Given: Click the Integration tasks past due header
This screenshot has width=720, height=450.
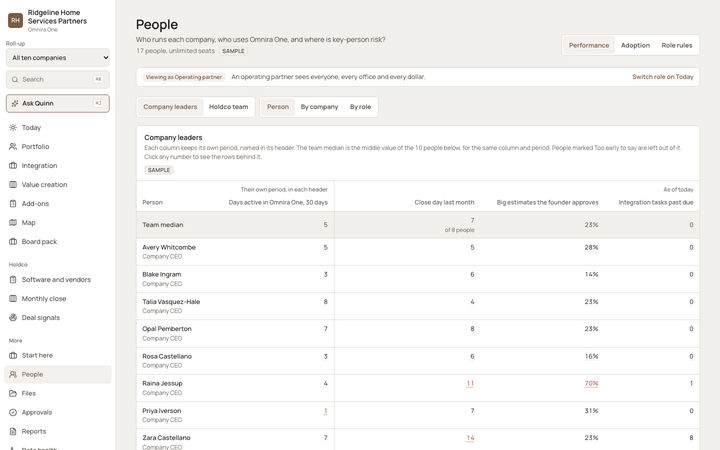Looking at the screenshot, I should pos(656,202).
